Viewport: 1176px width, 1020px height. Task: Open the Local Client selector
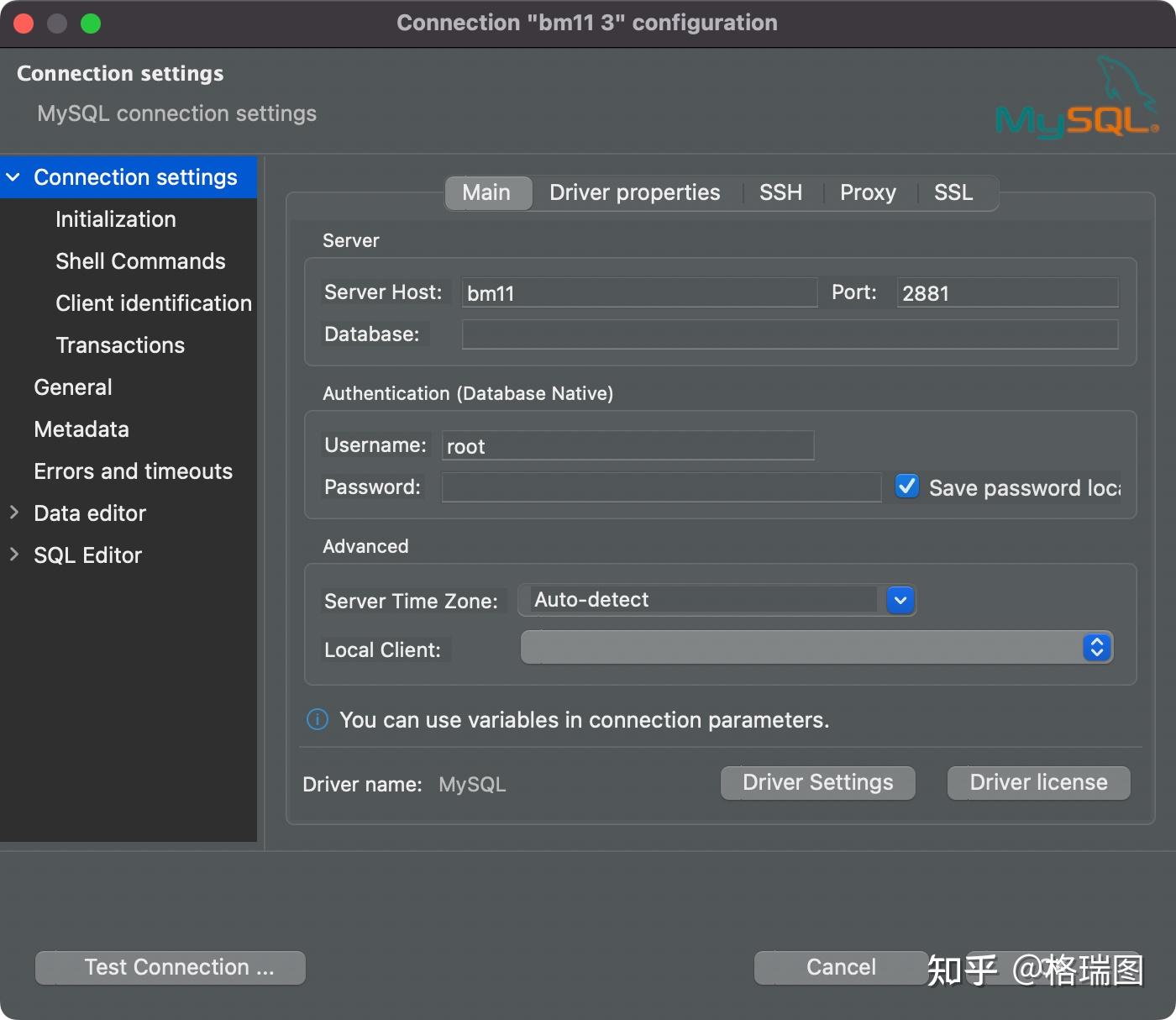click(816, 648)
